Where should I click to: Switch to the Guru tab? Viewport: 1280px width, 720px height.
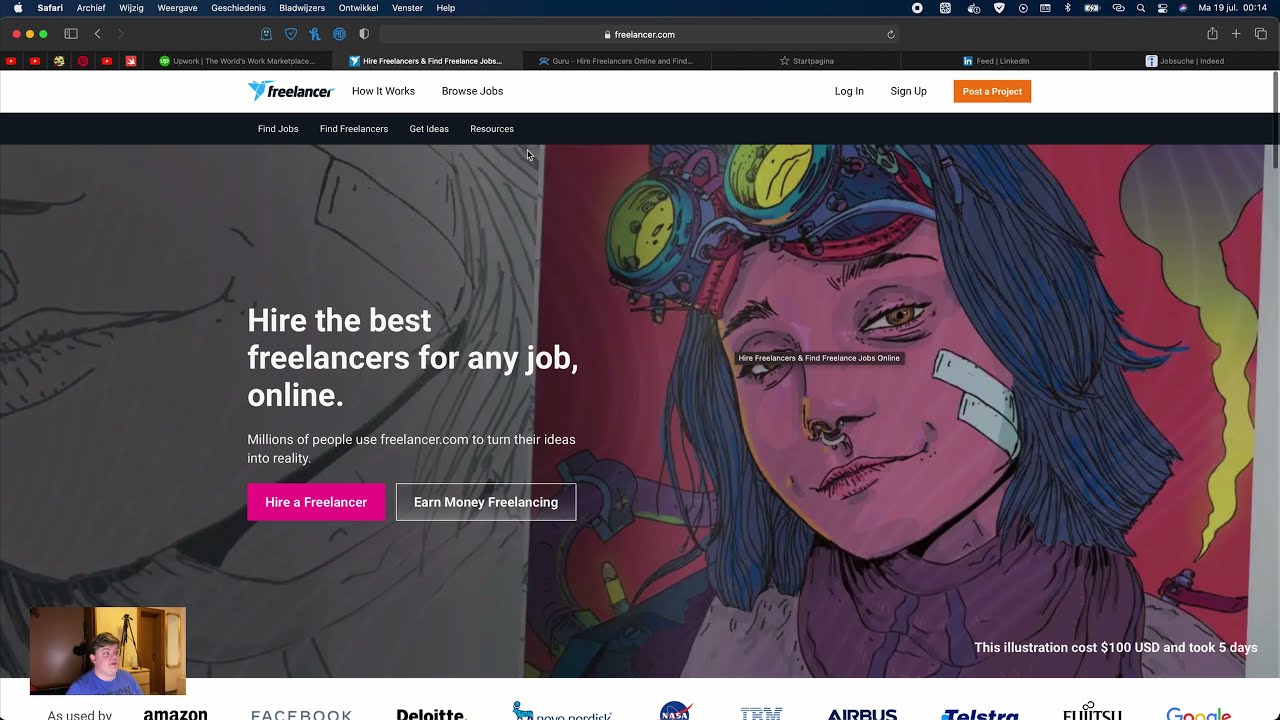pos(615,61)
